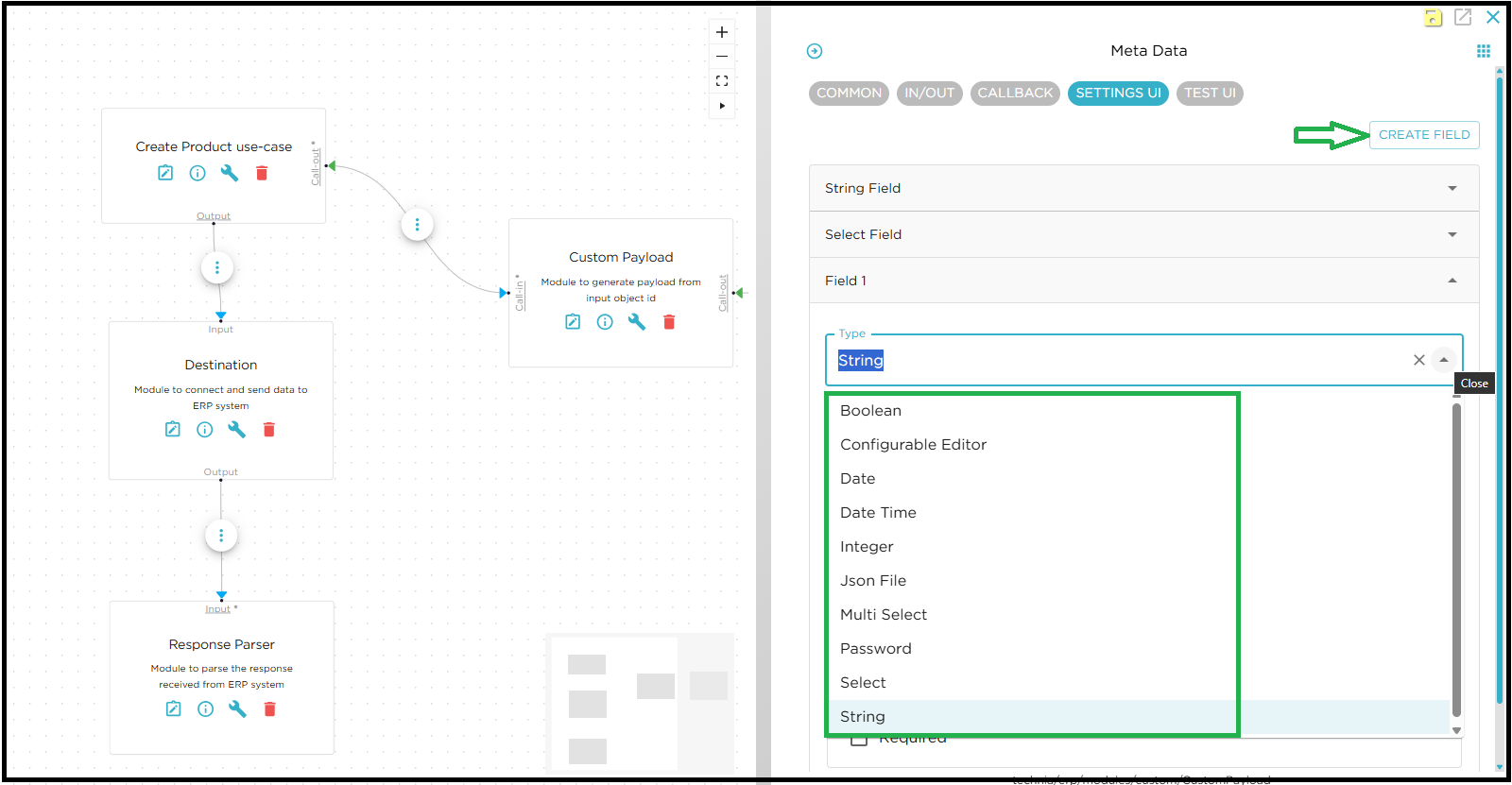Choose Multi Select from Type list

tap(884, 615)
